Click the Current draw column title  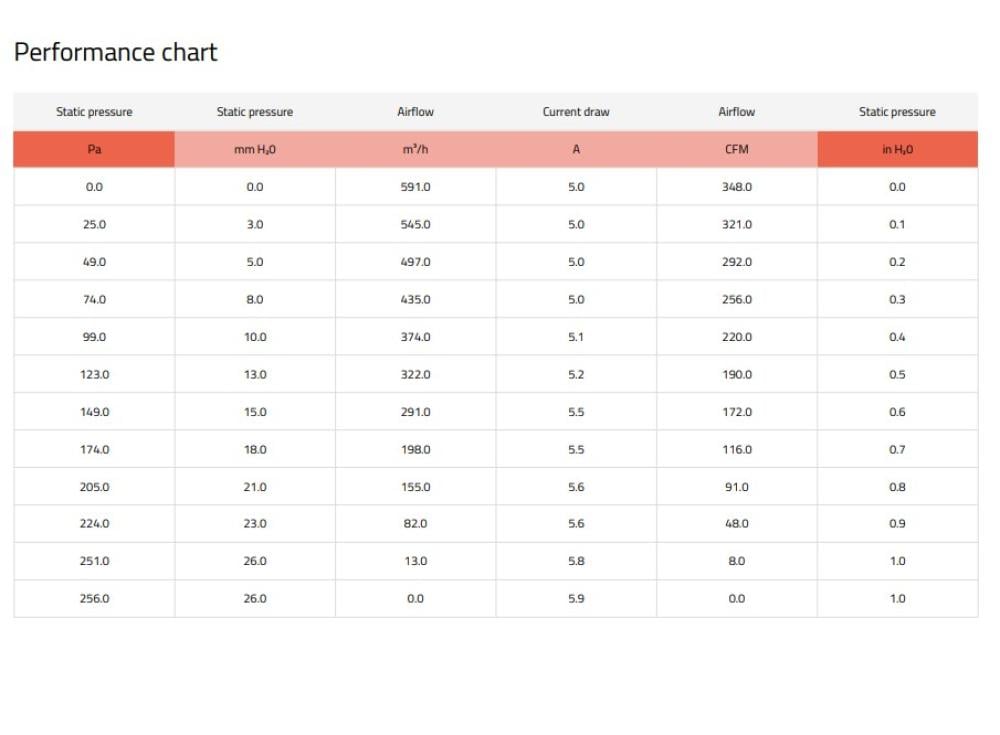pyautogui.click(x=576, y=112)
